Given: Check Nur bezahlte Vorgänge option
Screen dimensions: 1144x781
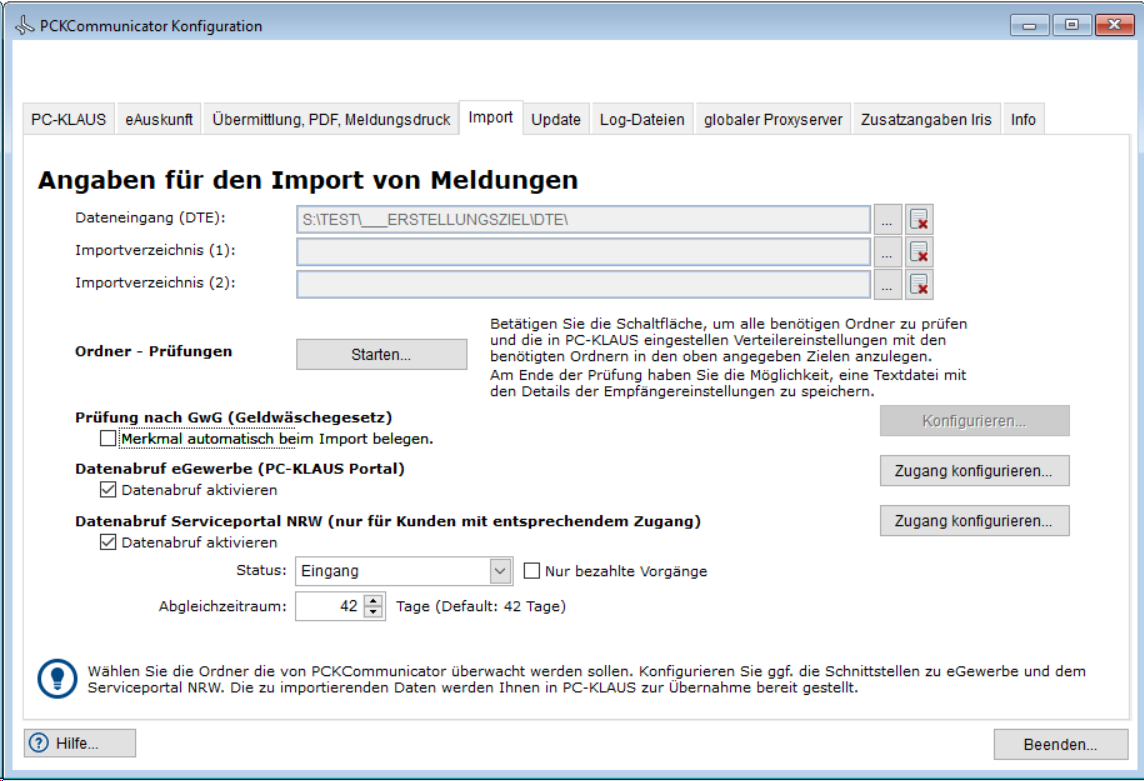Looking at the screenshot, I should click(x=532, y=571).
